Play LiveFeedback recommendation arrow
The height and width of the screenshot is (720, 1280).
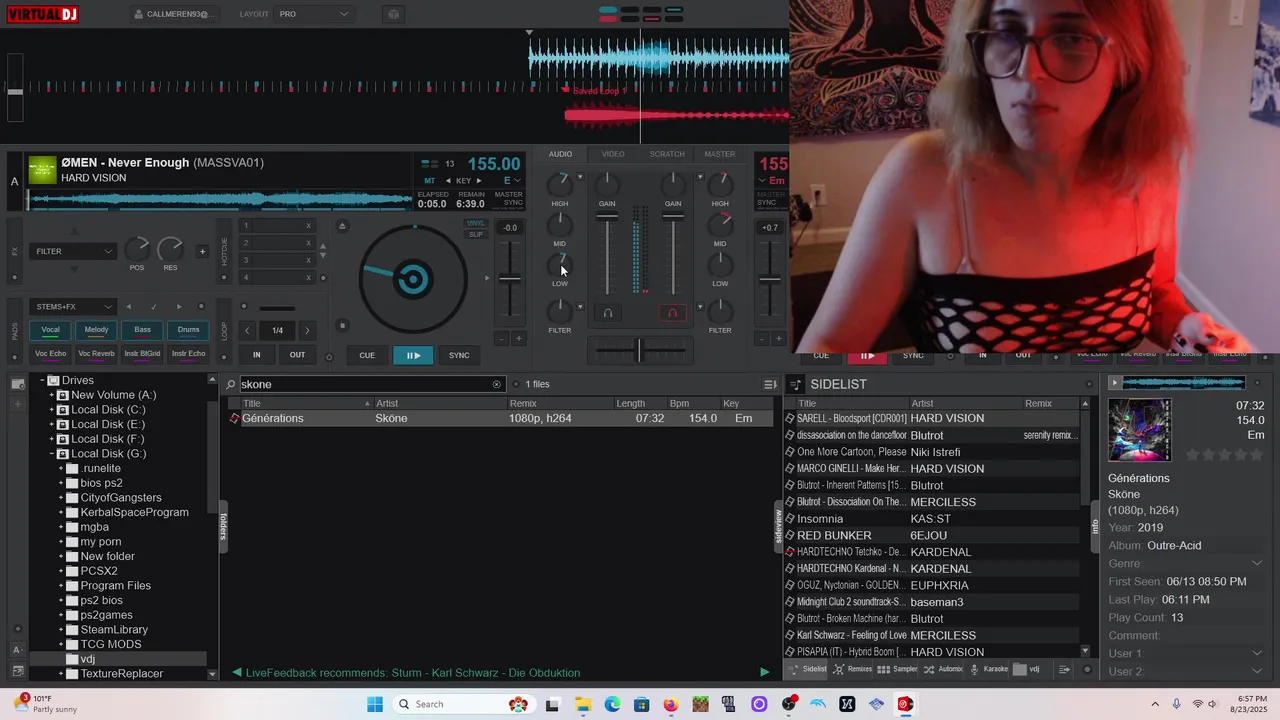[765, 672]
